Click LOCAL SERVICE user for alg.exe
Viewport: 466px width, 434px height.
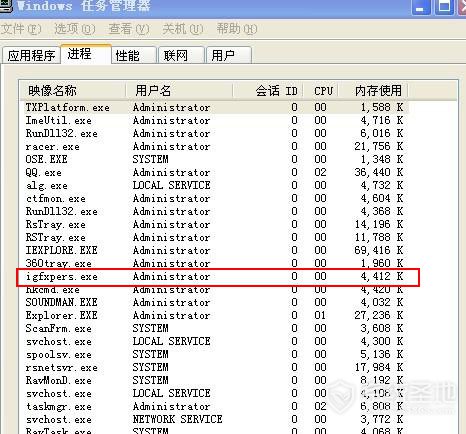coord(171,185)
